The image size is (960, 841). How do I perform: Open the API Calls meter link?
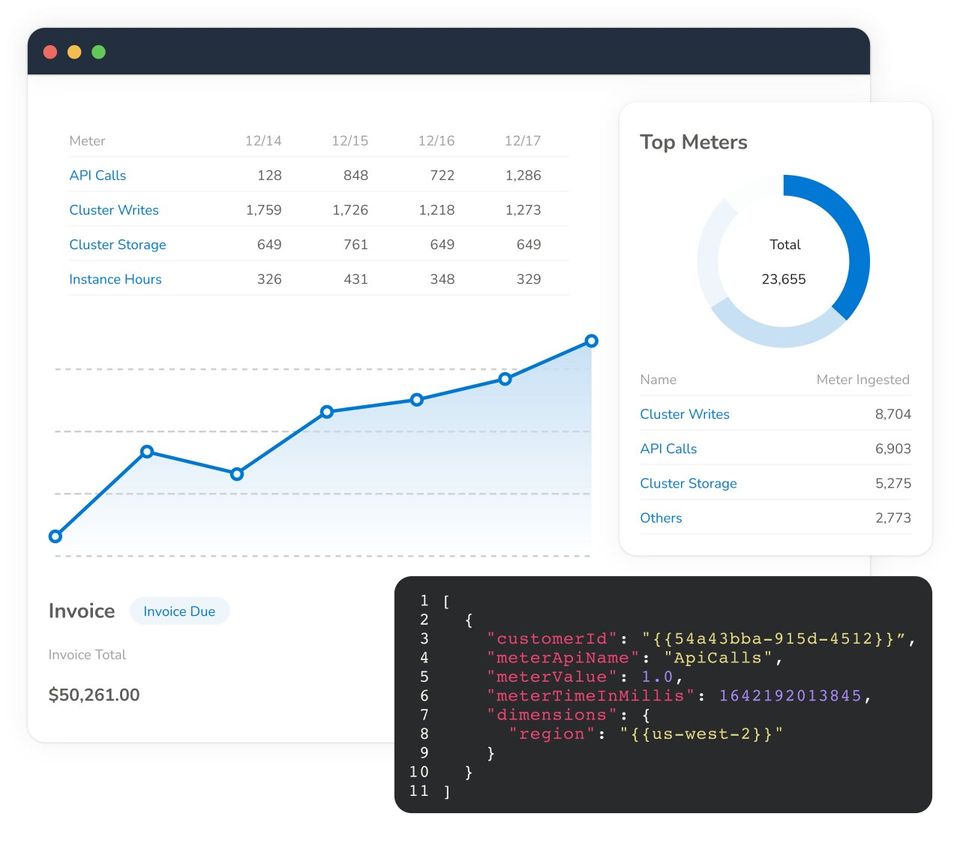pos(97,176)
